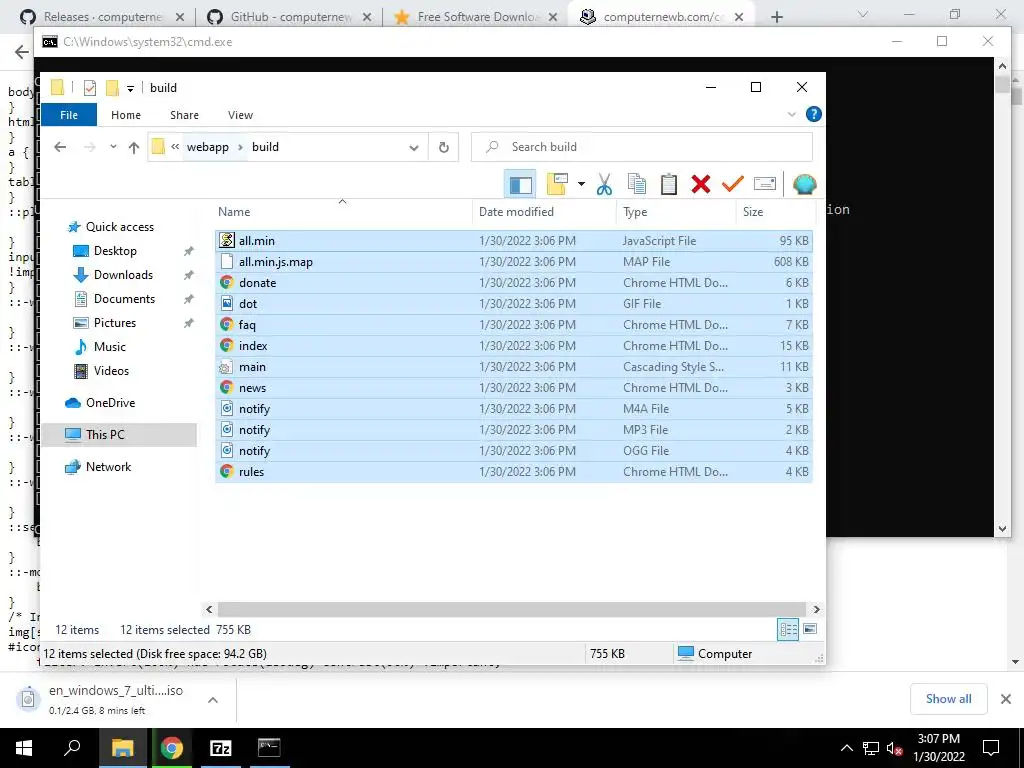This screenshot has width=1024, height=768.
Task: Select the faq HTML file
Action: pos(513,325)
